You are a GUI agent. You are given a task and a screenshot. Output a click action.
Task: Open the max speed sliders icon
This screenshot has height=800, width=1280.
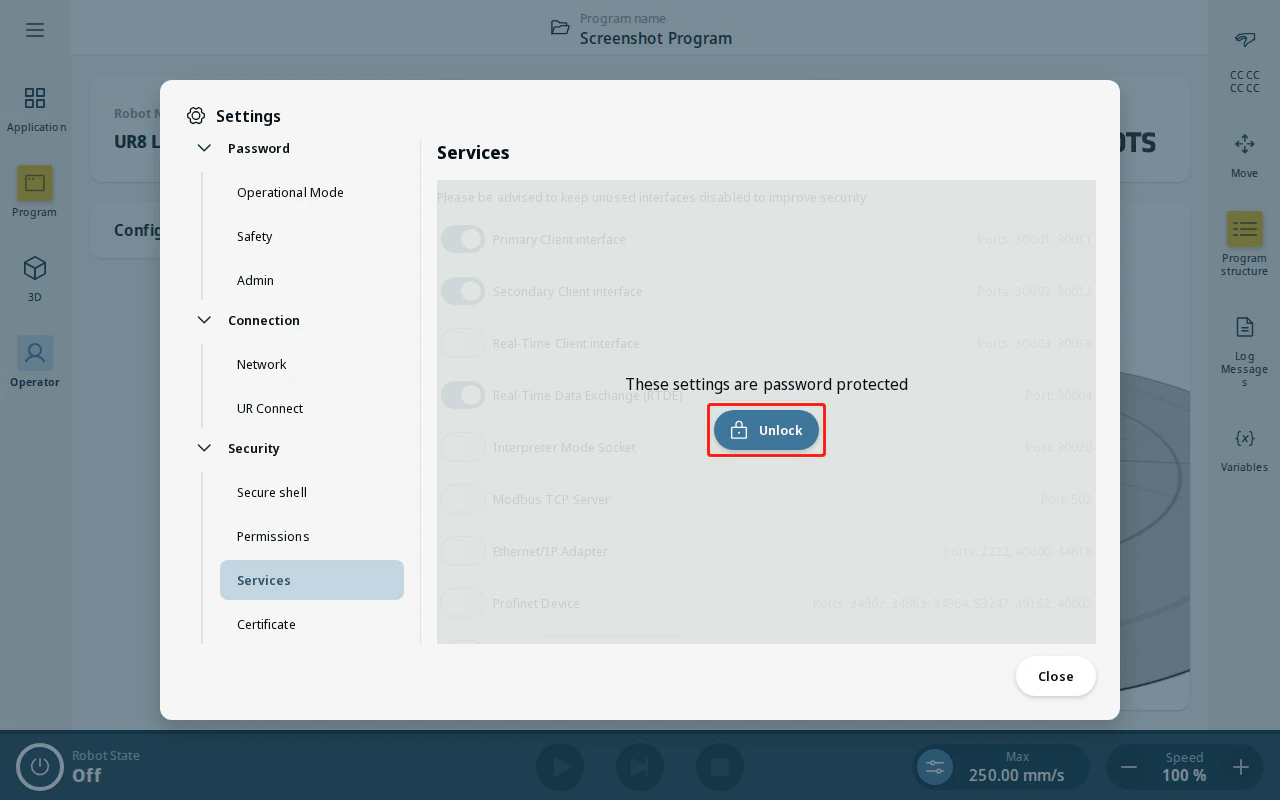tap(935, 767)
